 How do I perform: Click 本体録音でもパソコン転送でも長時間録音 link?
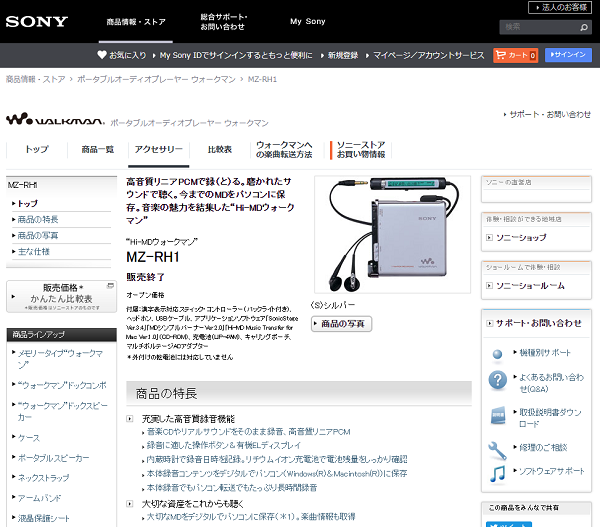[x=232, y=488]
